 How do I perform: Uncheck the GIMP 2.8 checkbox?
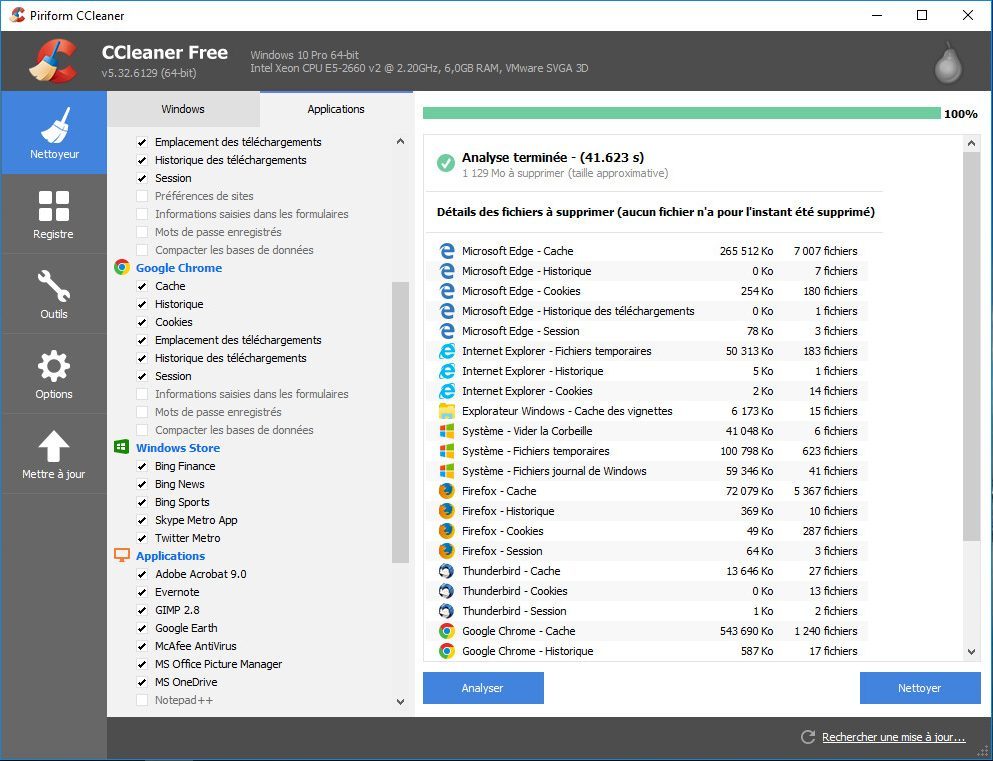click(142, 610)
